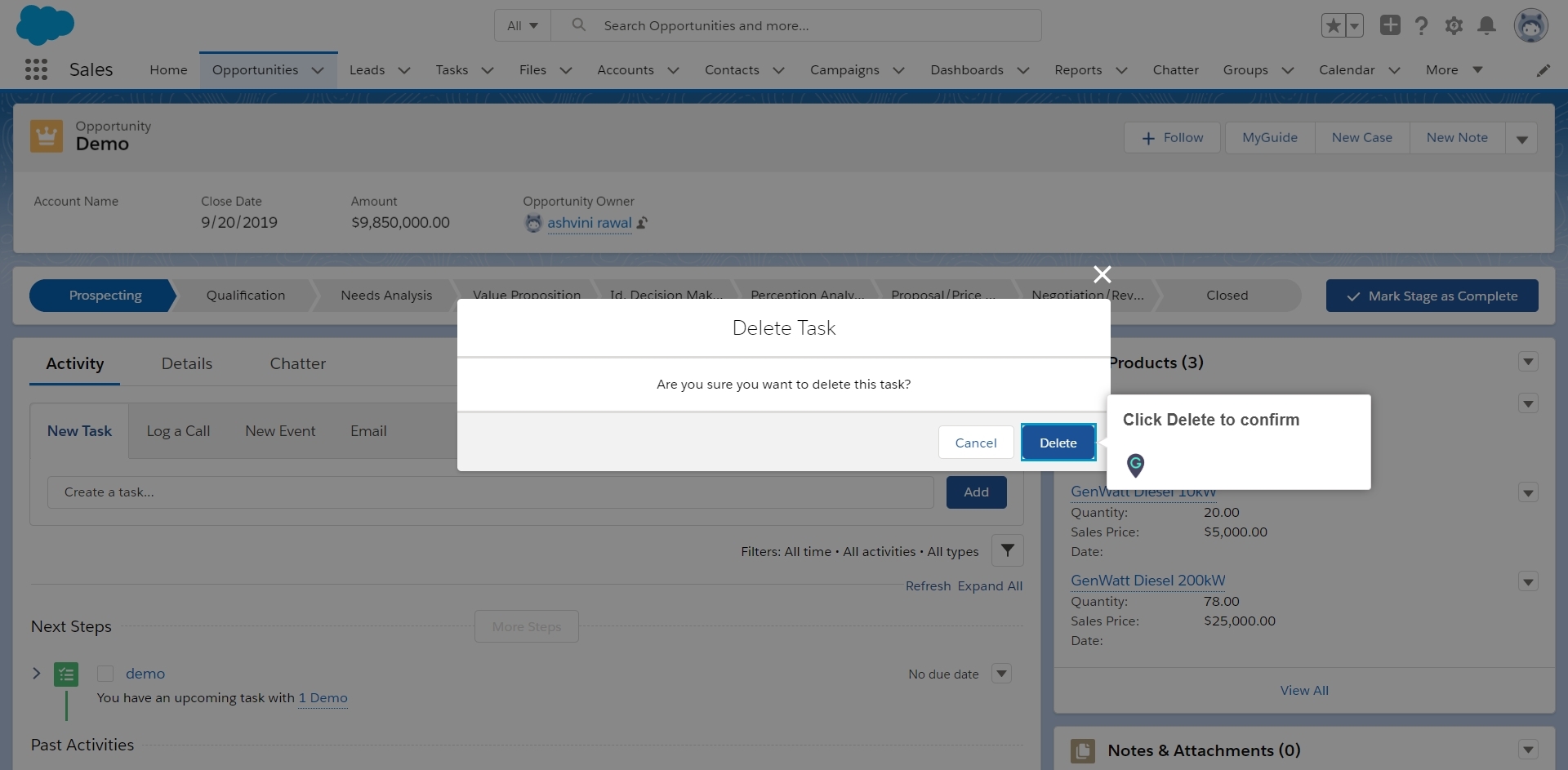
Task: Click the activity filter funnel icon
Action: pyautogui.click(x=1007, y=550)
